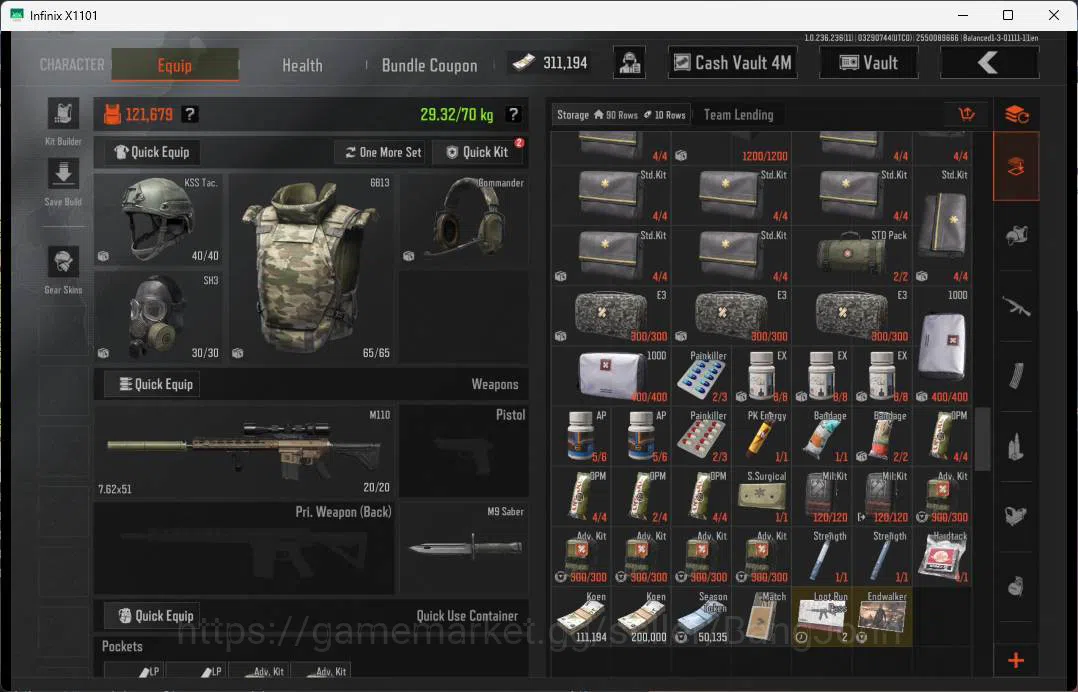The image size is (1078, 692).
Task: Select the Loot Run Pass item
Action: tap(822, 617)
